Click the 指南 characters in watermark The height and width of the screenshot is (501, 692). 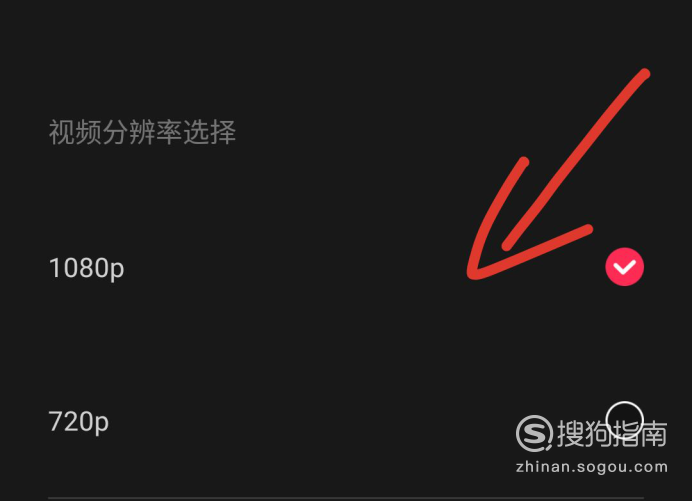click(640, 433)
